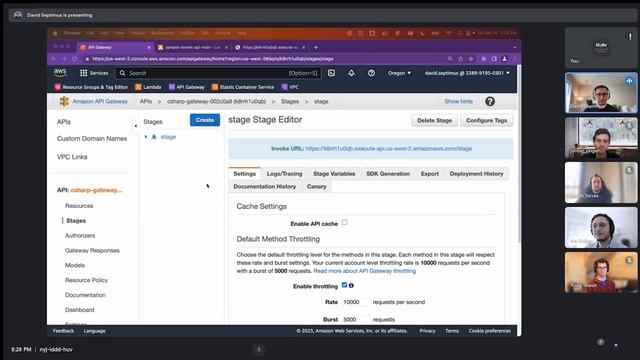Click the AWS logo home icon
This screenshot has width=640, height=360.
[x=60, y=72]
